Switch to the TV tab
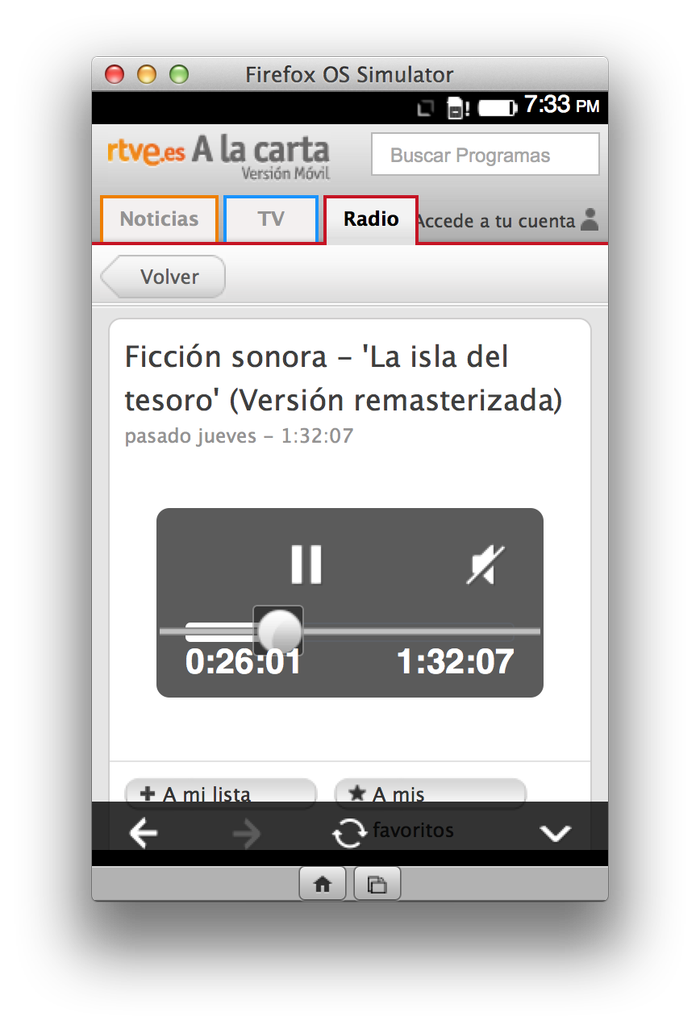This screenshot has width=700, height=1029. tap(271, 219)
